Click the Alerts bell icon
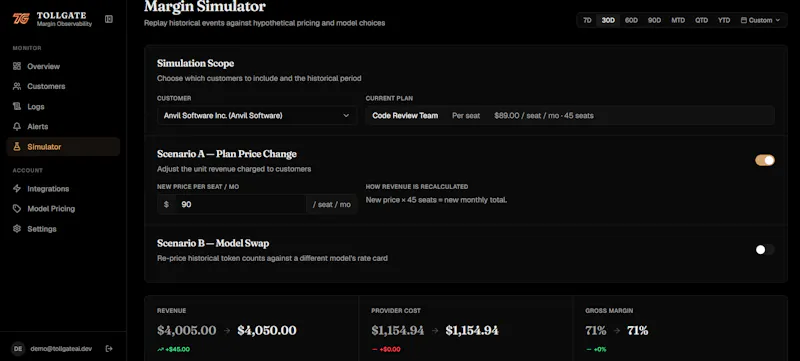The width and height of the screenshot is (800, 361). pos(17,126)
